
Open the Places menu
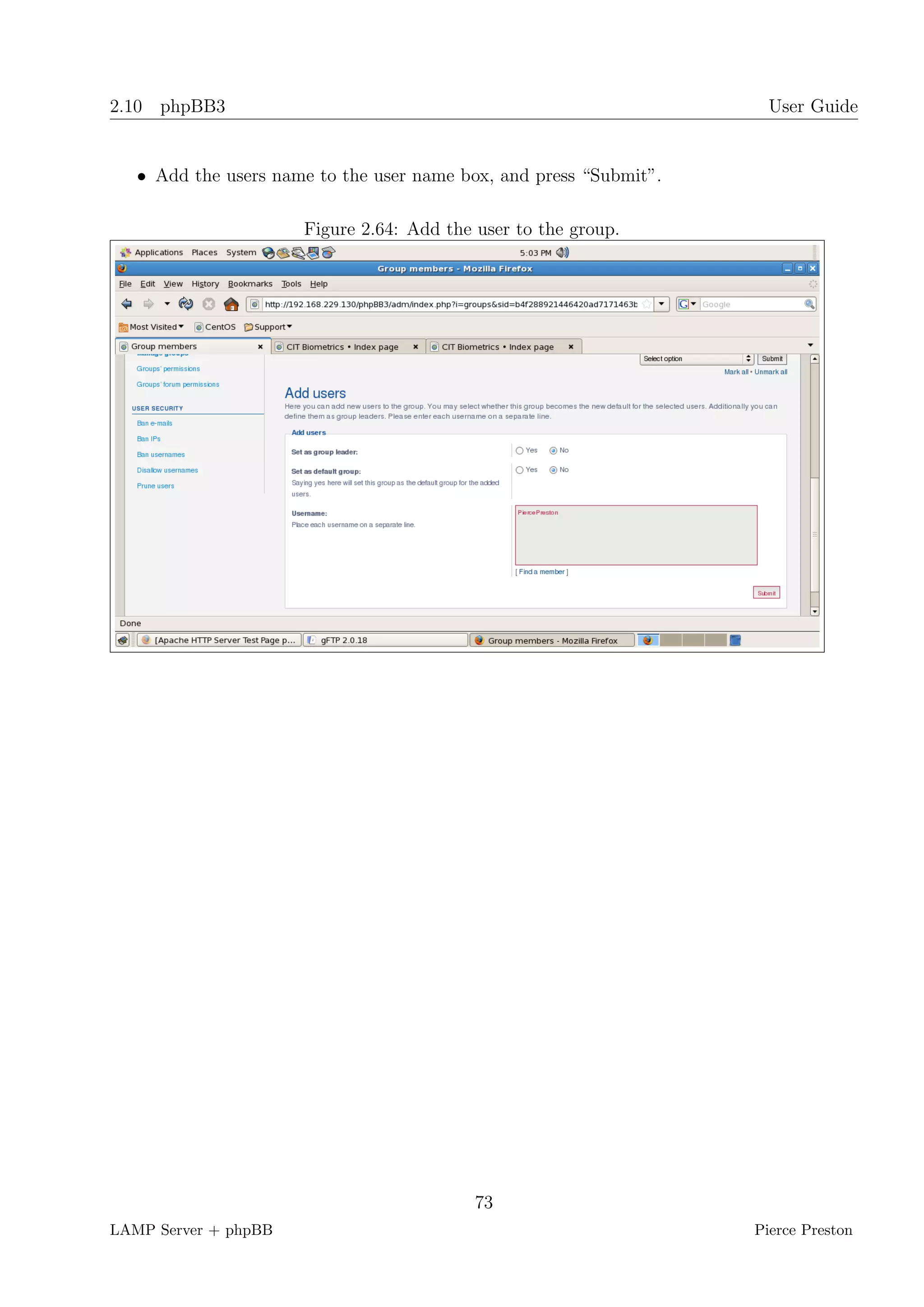(x=204, y=253)
